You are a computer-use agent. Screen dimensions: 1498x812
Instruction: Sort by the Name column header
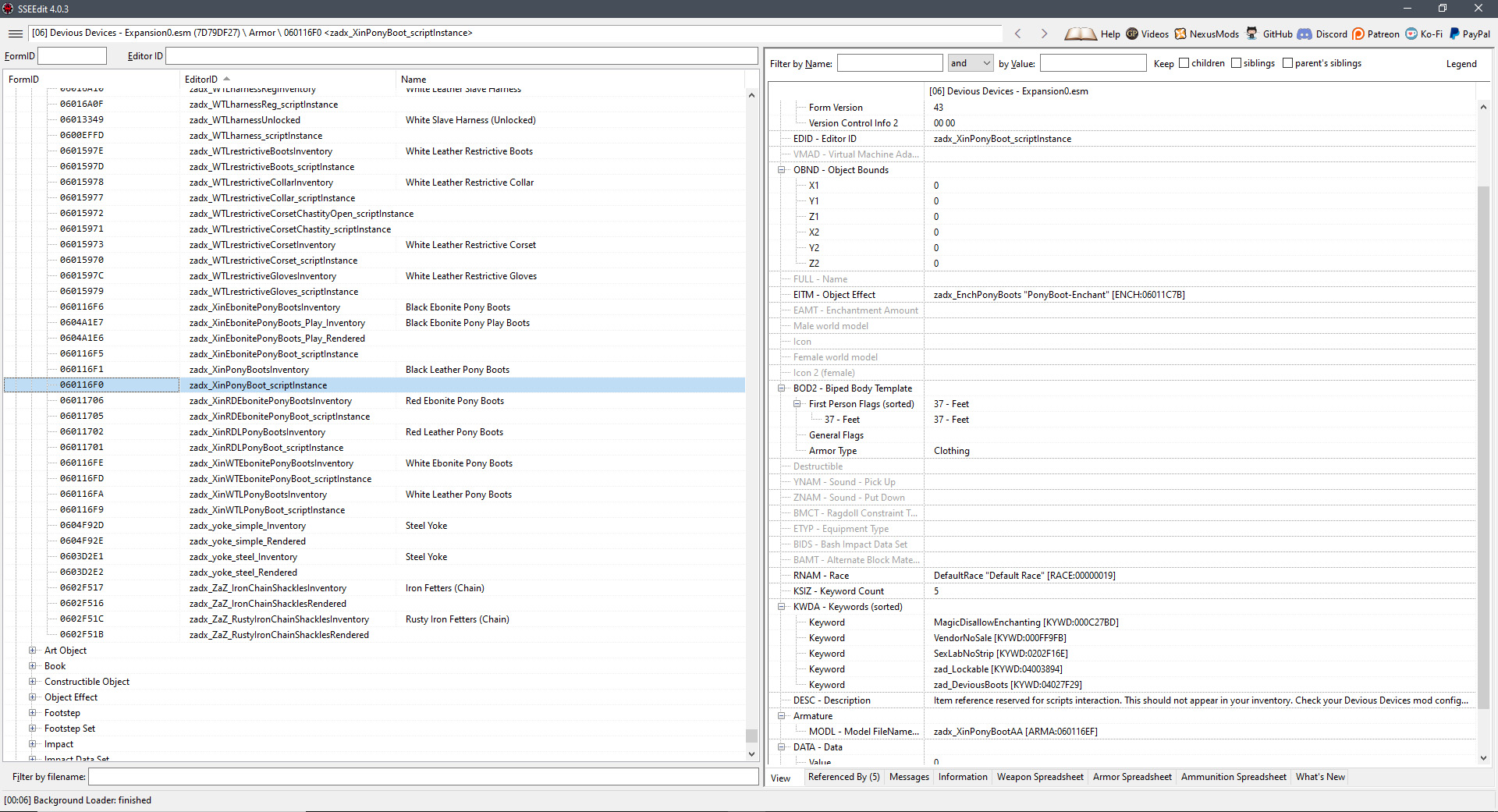570,80
